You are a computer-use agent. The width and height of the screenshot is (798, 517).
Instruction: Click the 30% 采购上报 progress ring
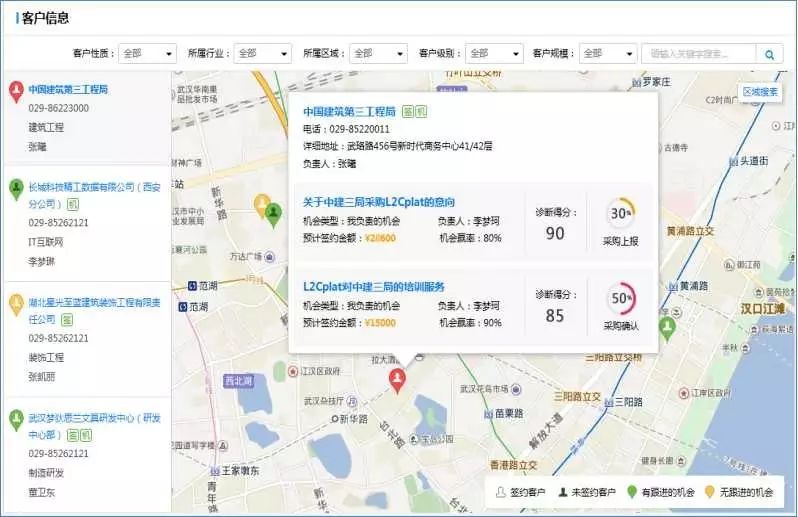coord(621,213)
